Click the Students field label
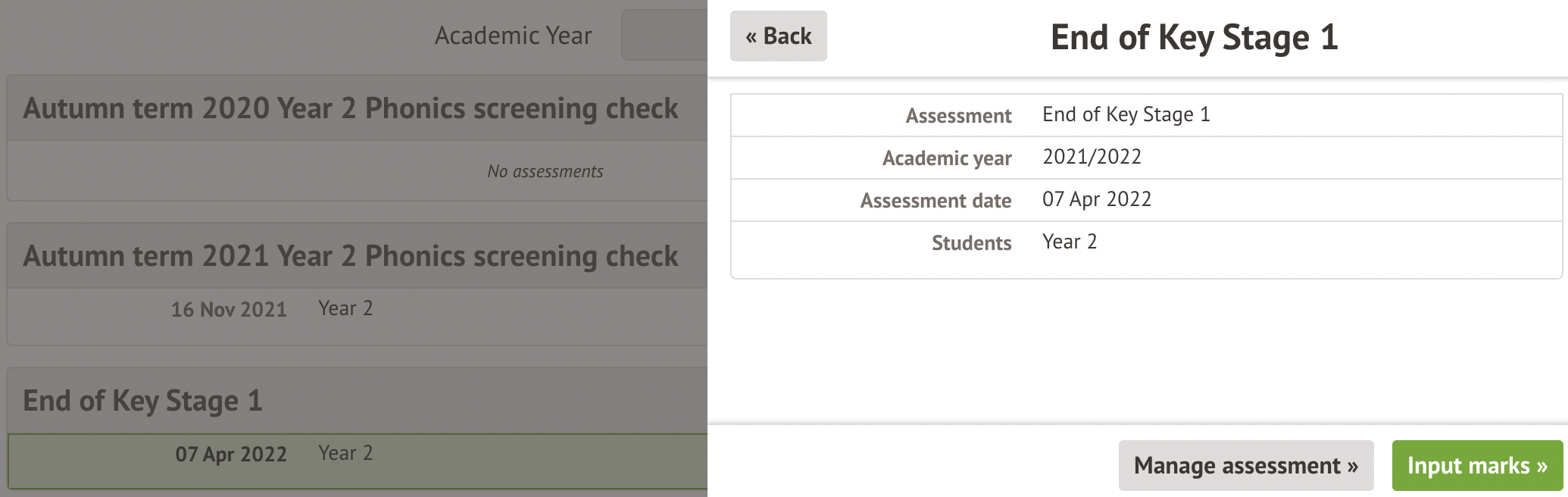 click(x=971, y=243)
